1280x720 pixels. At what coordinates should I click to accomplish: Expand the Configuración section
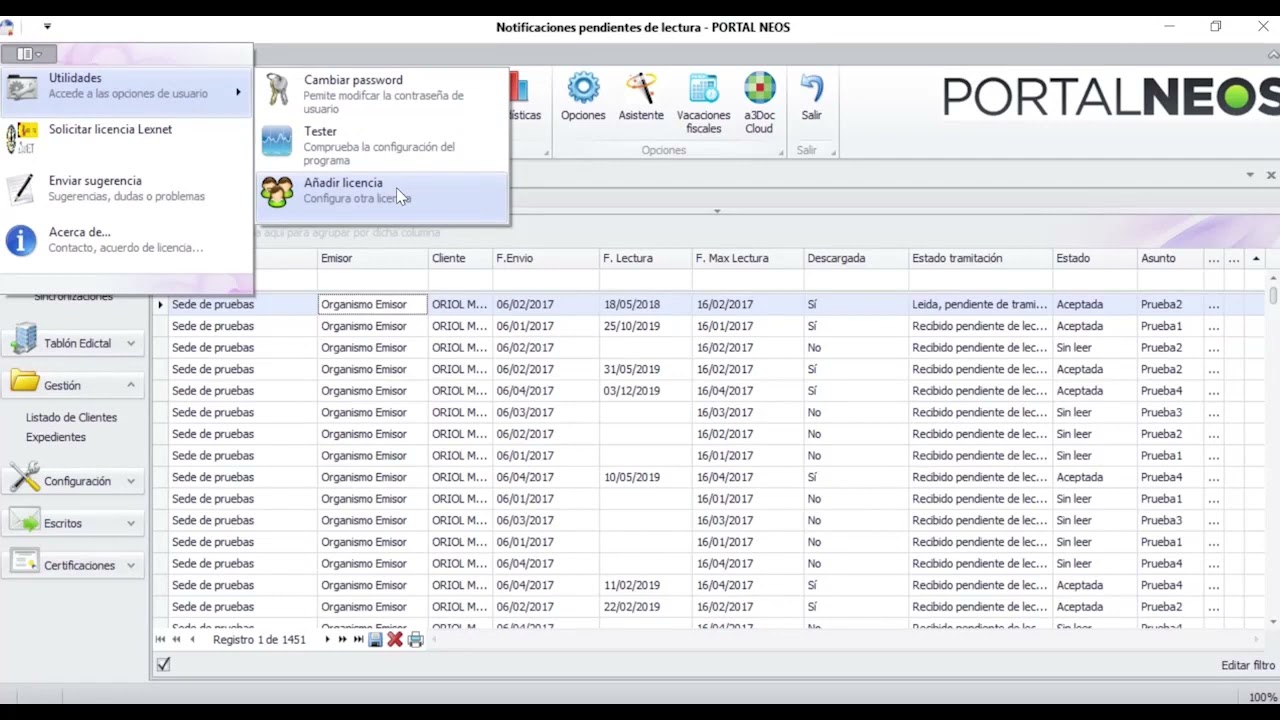(x=131, y=481)
